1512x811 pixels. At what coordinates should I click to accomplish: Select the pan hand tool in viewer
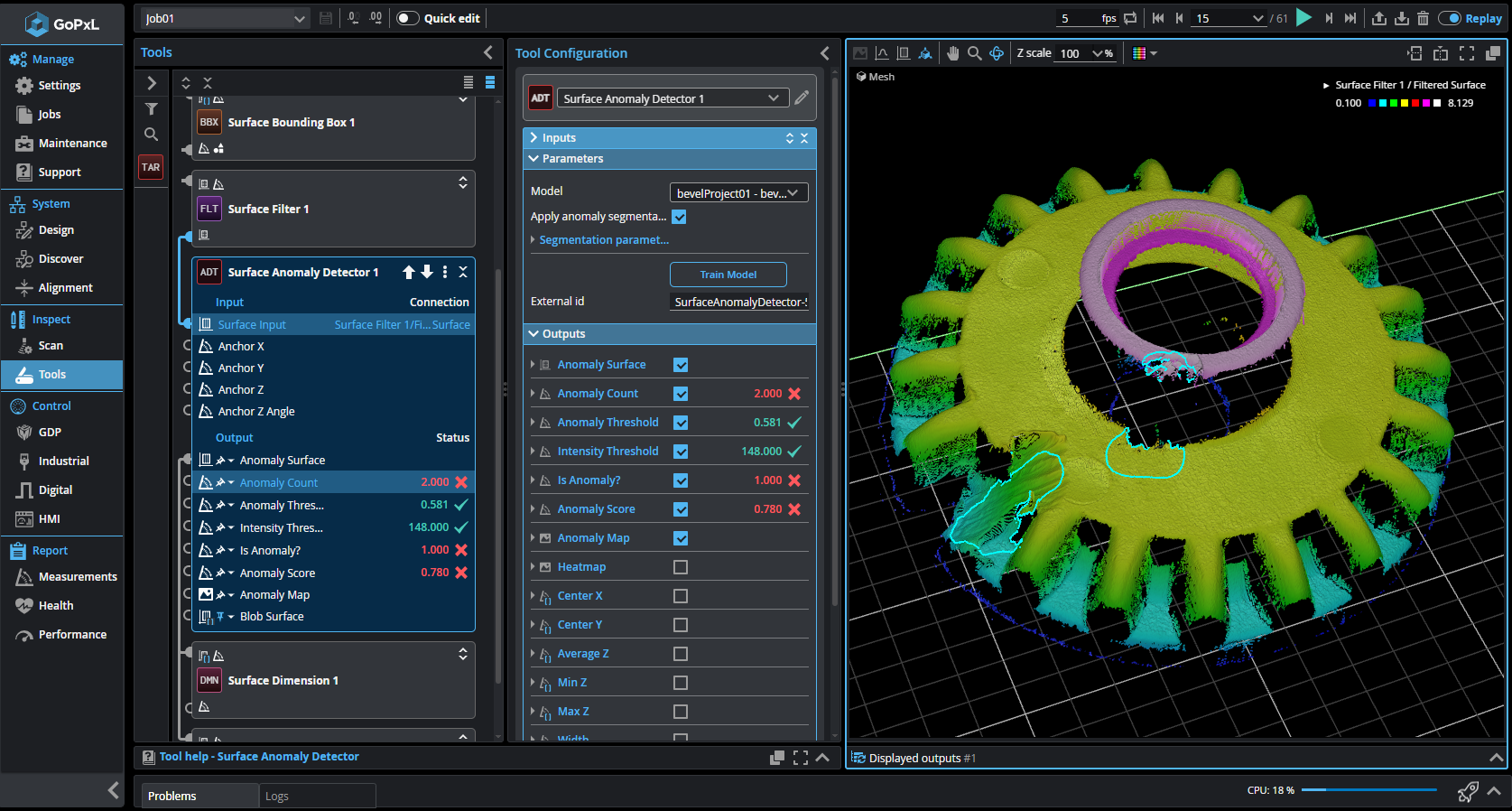(953, 53)
